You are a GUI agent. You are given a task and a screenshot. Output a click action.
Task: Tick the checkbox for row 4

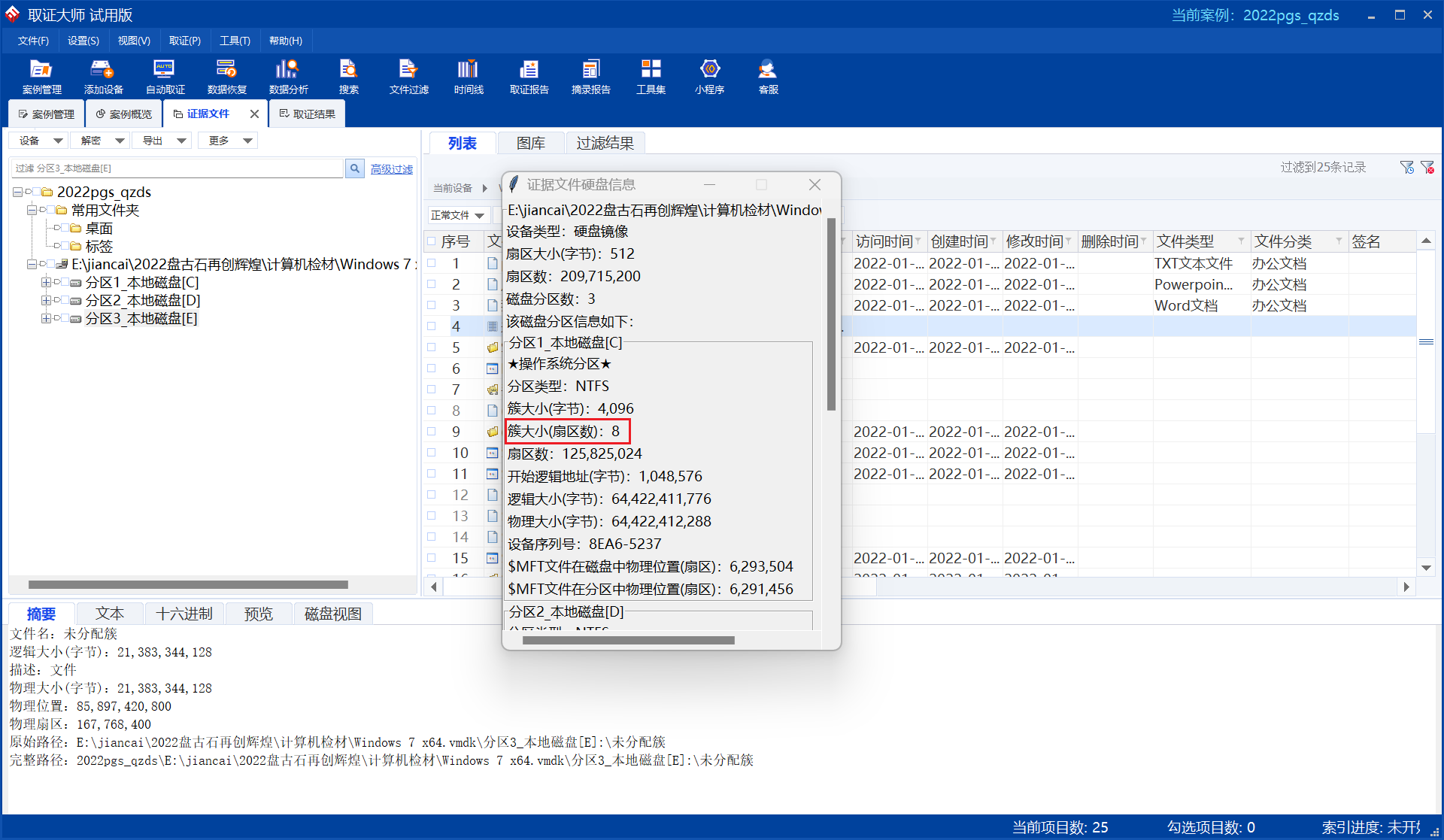[x=432, y=326]
